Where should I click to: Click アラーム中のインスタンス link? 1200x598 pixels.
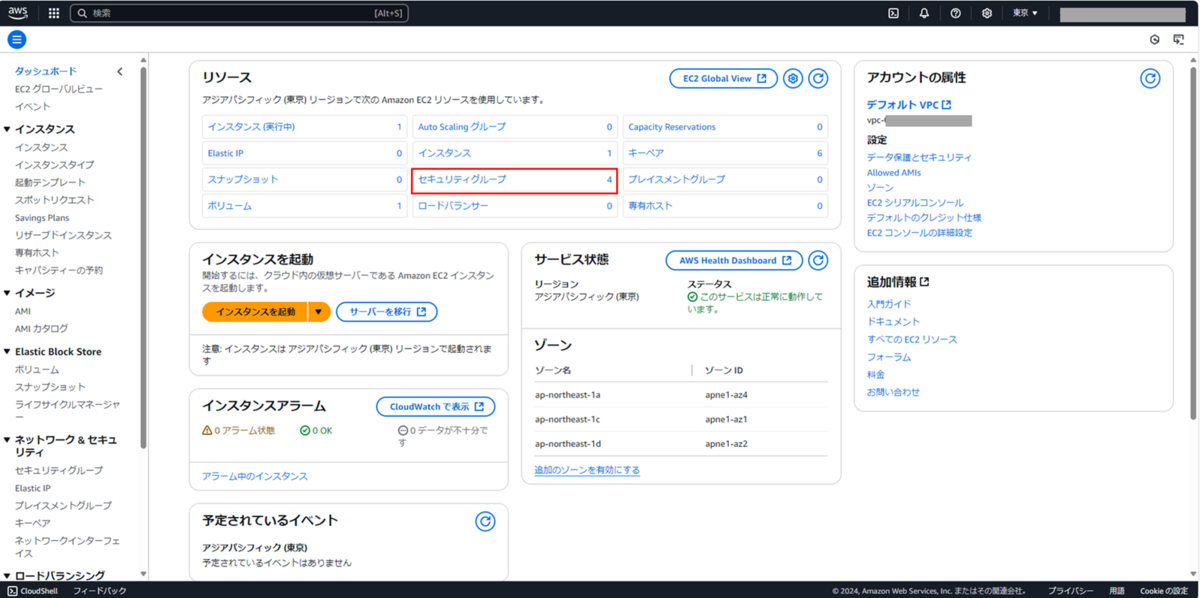pyautogui.click(x=255, y=477)
